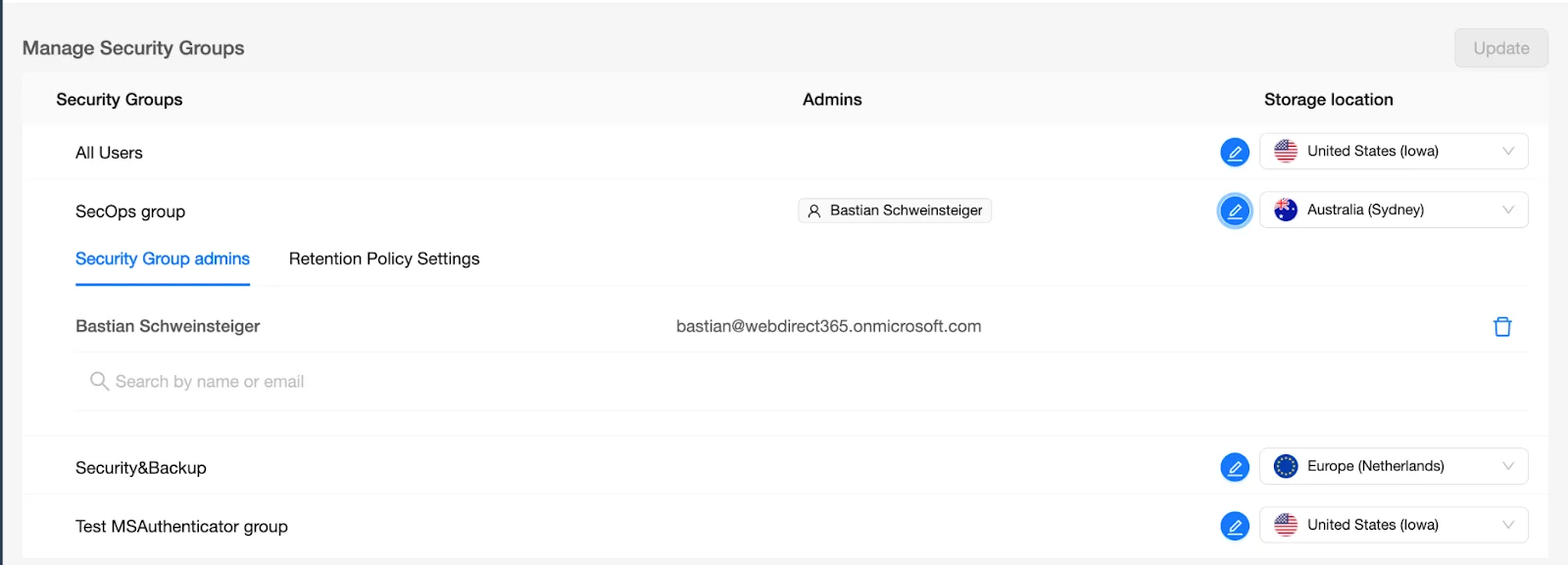Click the Update button
Viewport: 1568px width, 565px height.
click(x=1500, y=47)
